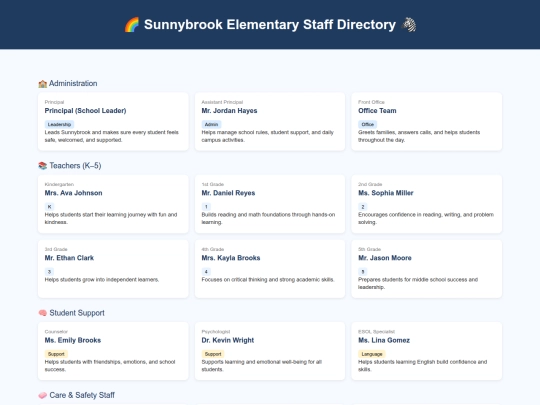Image resolution: width=540 pixels, height=405 pixels.
Task: Click the Front Office role label
Action: point(371,102)
